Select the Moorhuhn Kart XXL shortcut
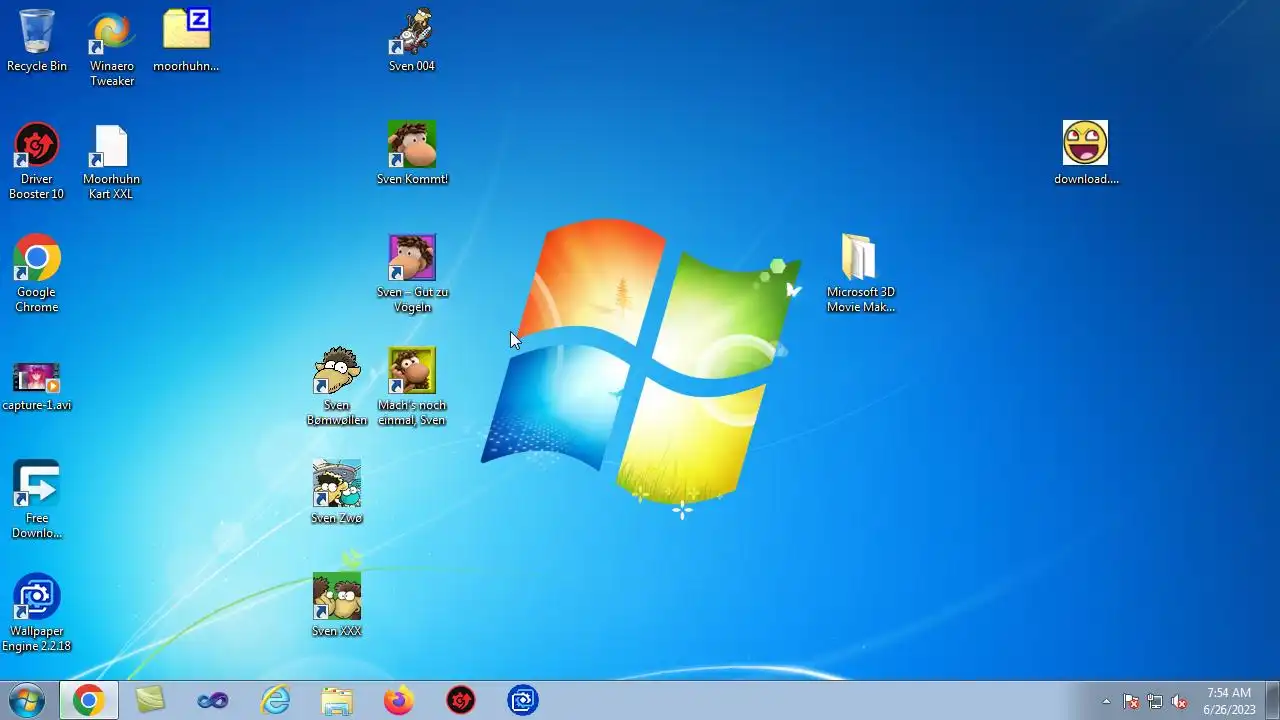The width and height of the screenshot is (1280, 720). [111, 161]
